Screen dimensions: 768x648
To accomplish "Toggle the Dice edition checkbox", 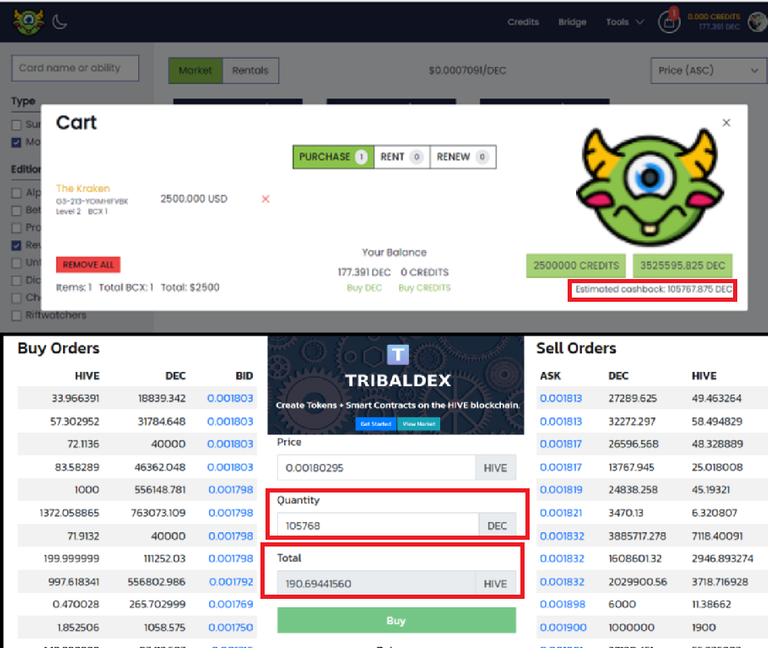I will (17, 280).
